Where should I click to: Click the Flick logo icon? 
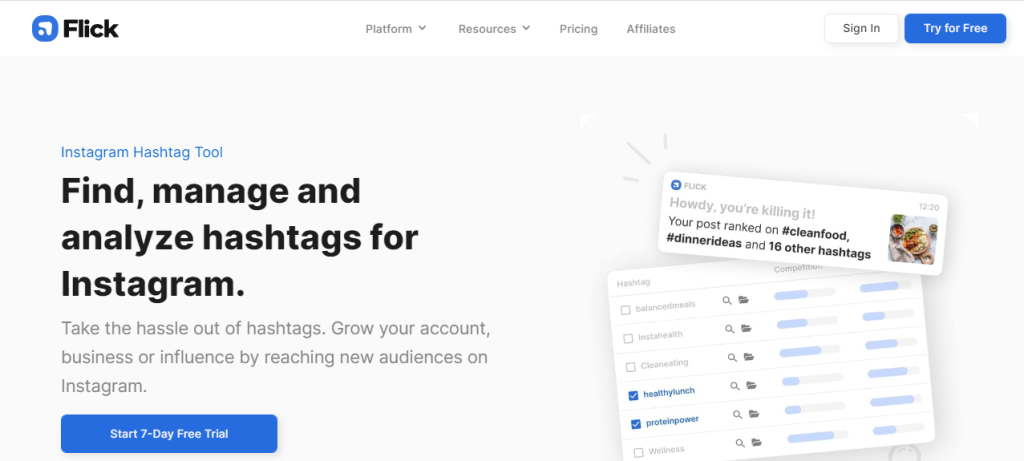coord(45,29)
